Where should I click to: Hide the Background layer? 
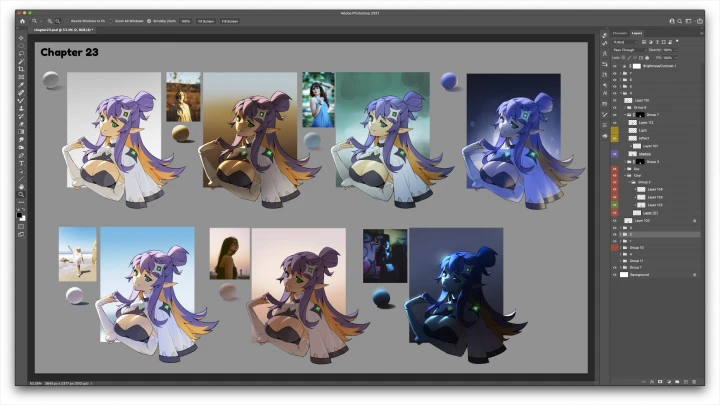(x=614, y=275)
